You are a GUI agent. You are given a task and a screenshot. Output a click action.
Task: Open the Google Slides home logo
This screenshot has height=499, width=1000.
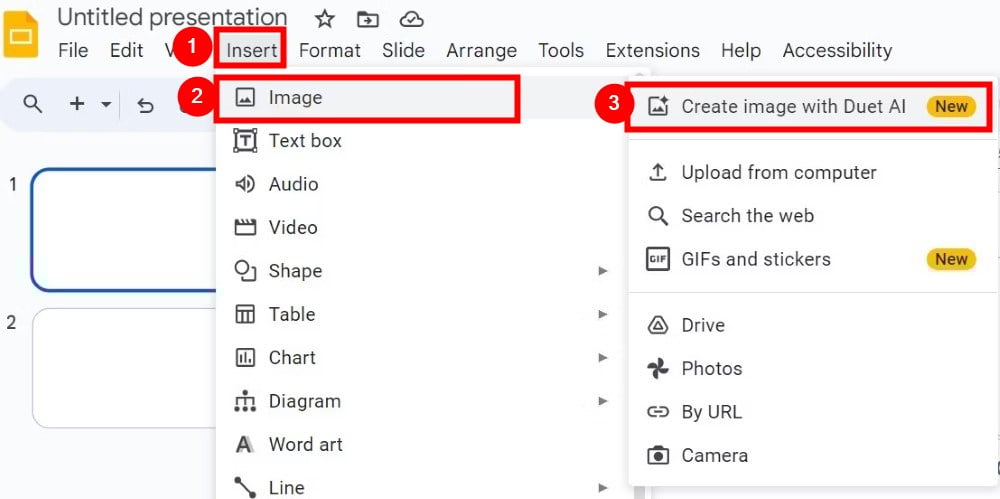coord(20,34)
